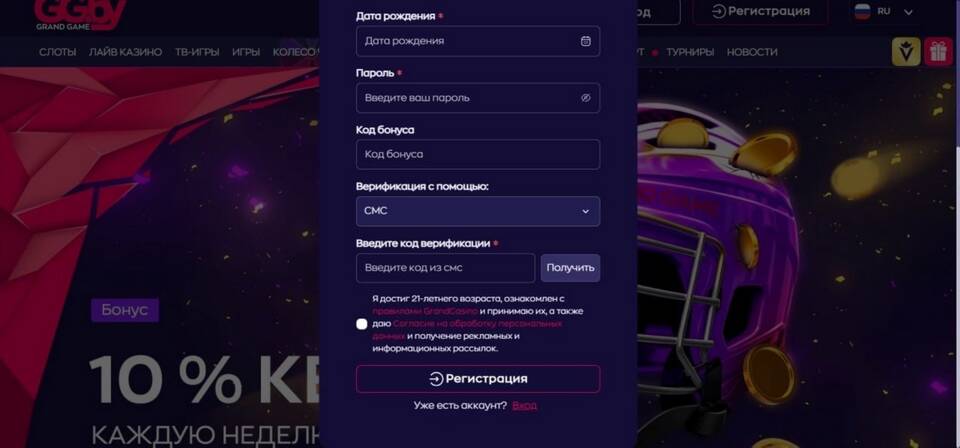Open the НОВОСТИ menu item
Screen dimensions: 960x448
click(752, 52)
